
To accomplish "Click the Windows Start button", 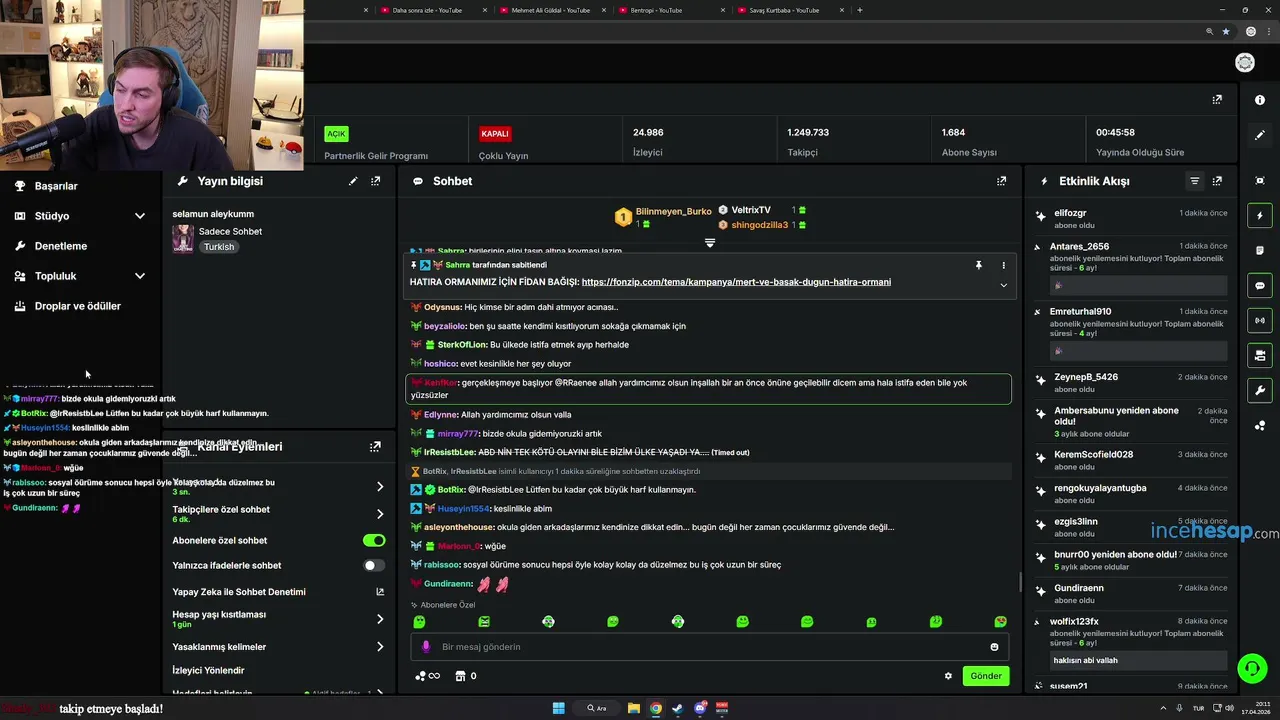I will point(559,708).
